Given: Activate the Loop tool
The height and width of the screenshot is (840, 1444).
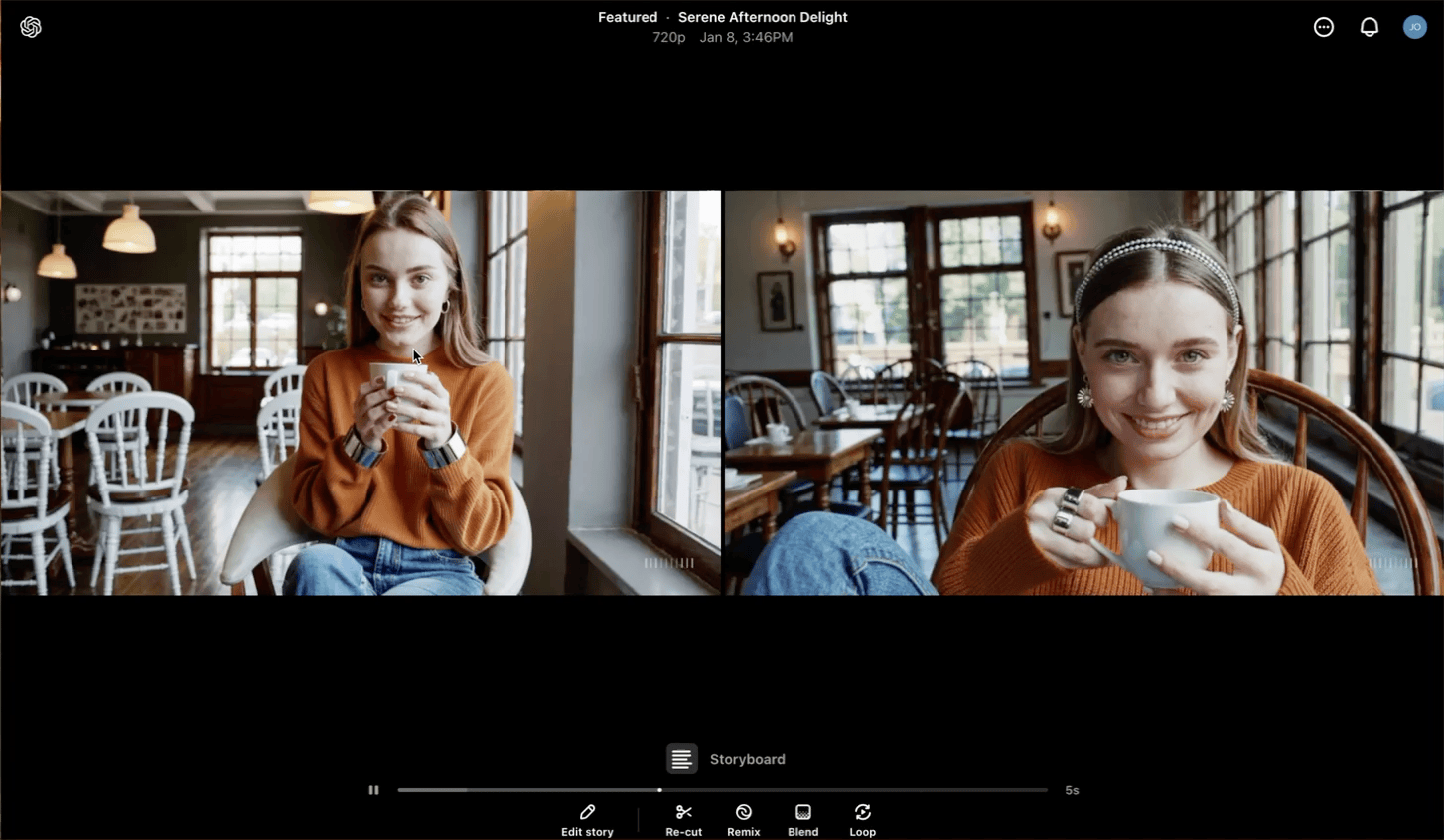Looking at the screenshot, I should [x=862, y=821].
